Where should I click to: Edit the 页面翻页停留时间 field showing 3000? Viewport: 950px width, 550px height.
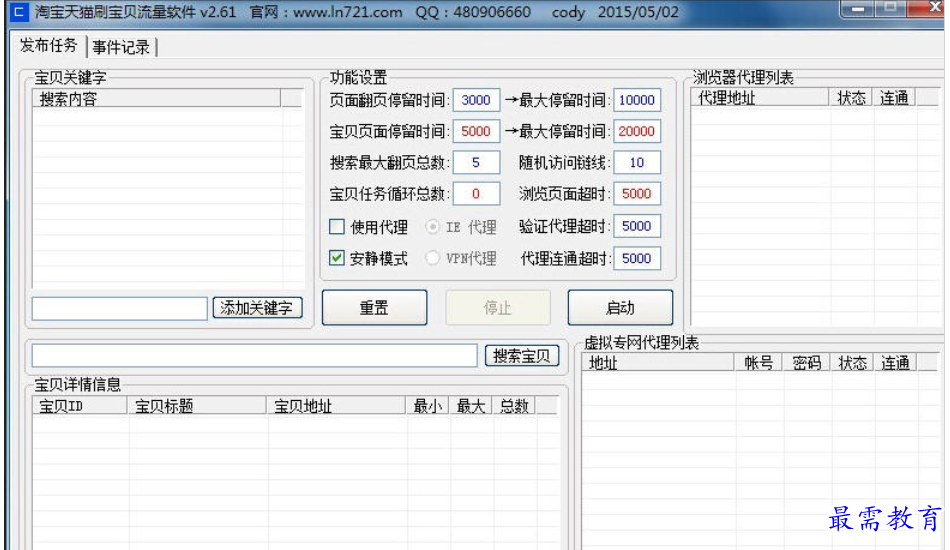point(476,100)
